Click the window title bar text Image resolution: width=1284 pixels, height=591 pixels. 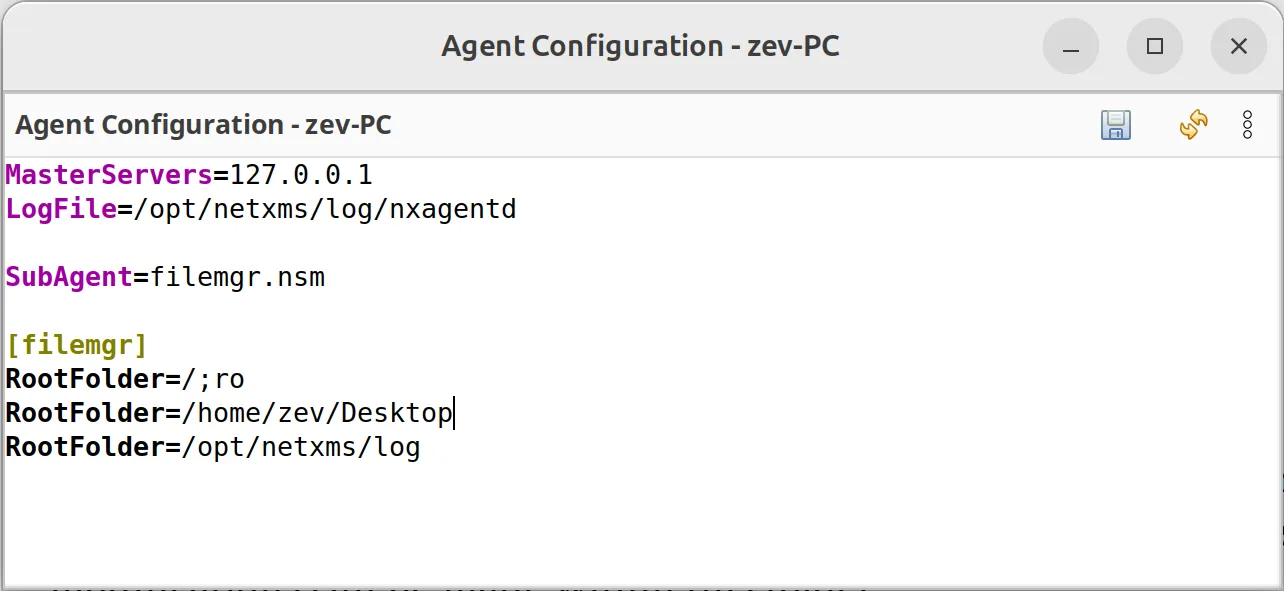coord(640,46)
